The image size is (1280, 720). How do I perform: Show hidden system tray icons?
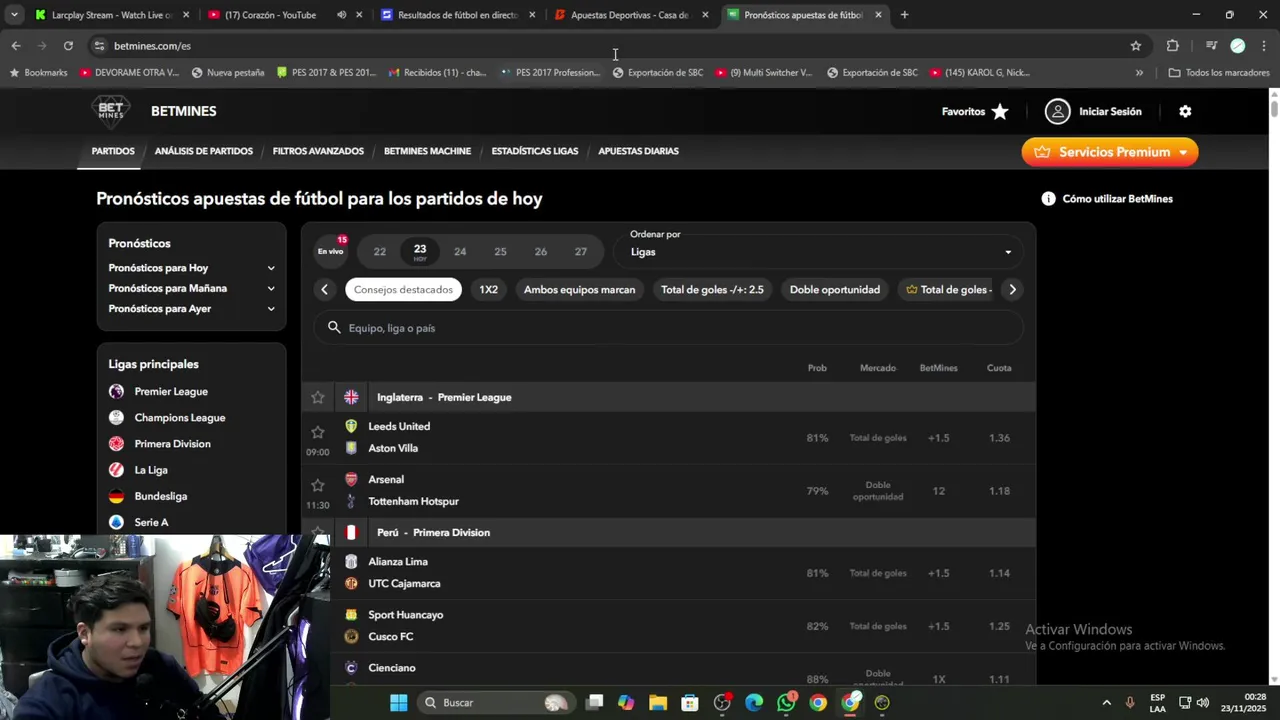tap(1106, 703)
